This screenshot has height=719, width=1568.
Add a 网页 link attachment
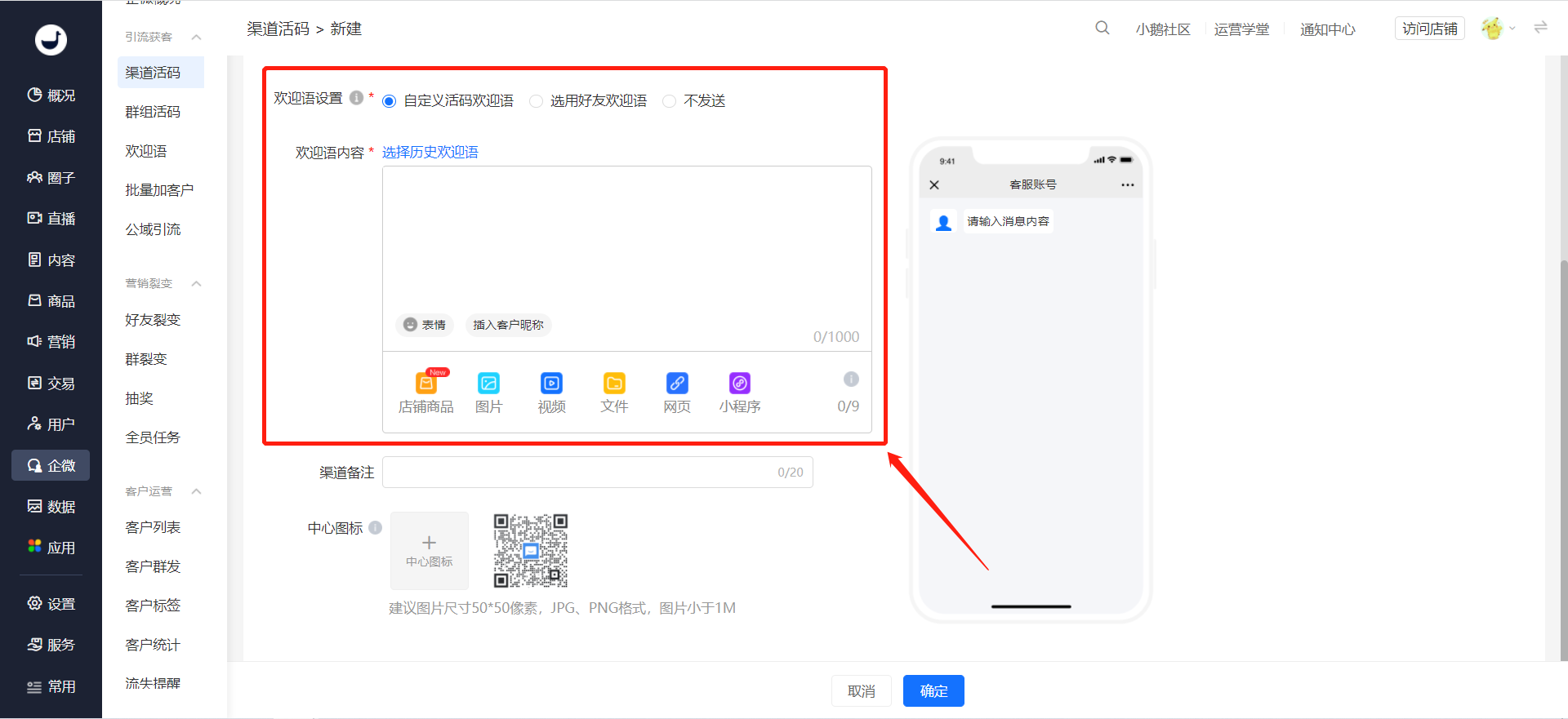click(677, 393)
